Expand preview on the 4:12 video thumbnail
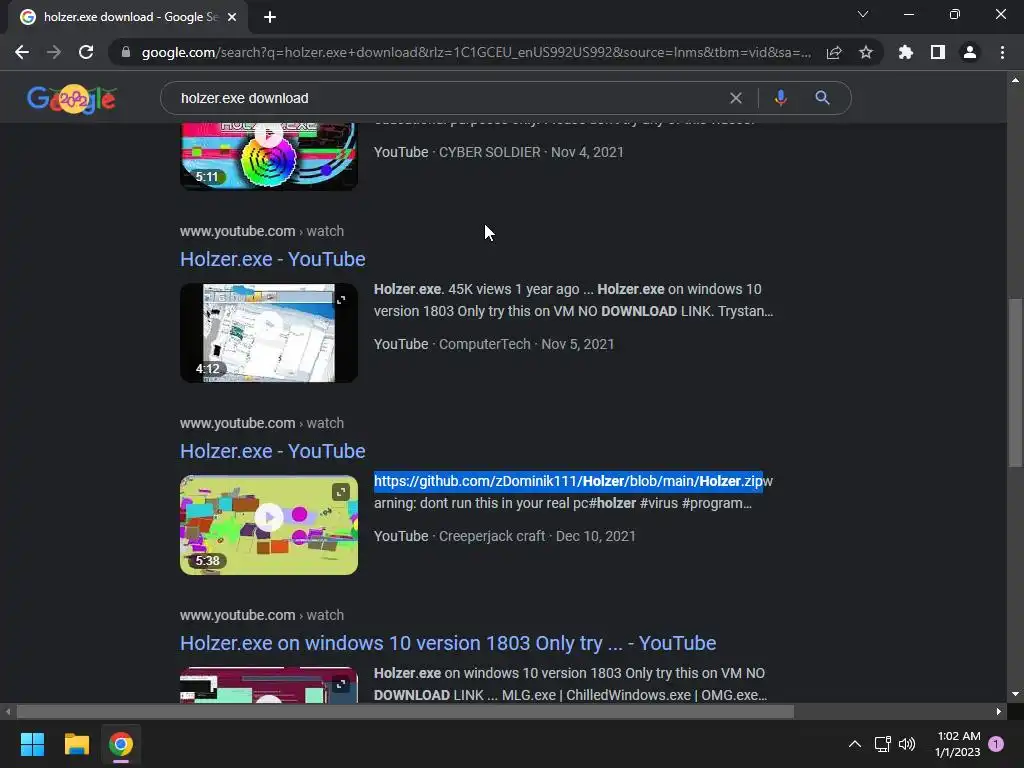The image size is (1024, 768). click(x=341, y=300)
